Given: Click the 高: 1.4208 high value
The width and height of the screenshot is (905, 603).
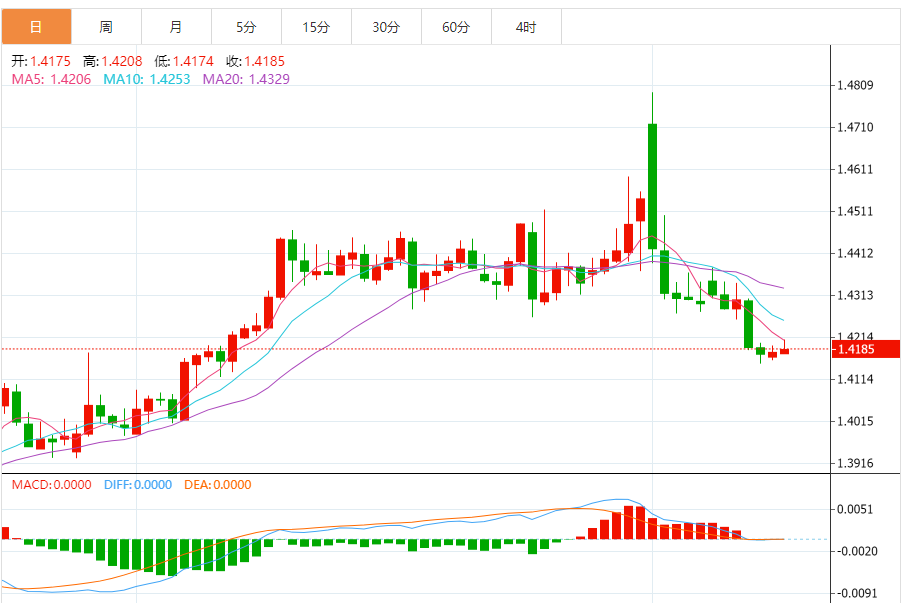Looking at the screenshot, I should (113, 61).
